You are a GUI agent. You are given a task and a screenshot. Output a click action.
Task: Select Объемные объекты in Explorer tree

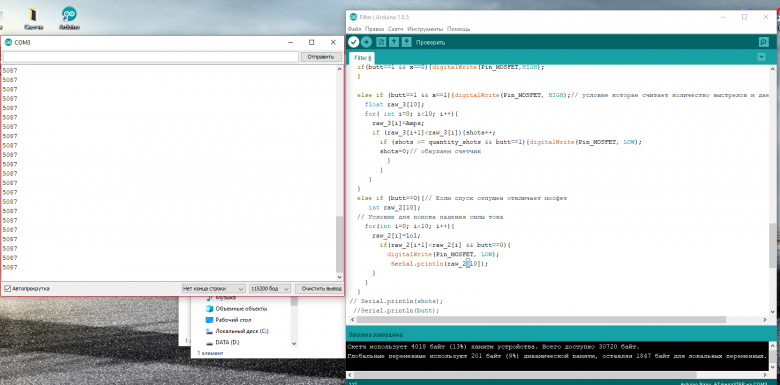tap(241, 309)
